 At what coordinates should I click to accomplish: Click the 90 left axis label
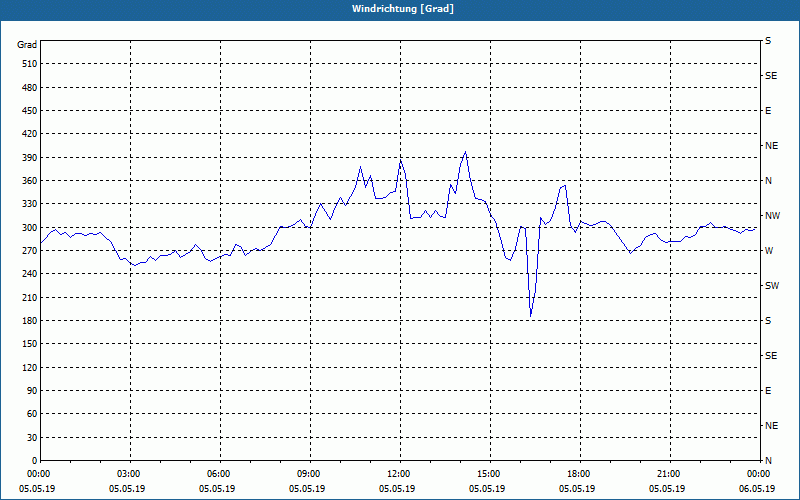pos(32,391)
